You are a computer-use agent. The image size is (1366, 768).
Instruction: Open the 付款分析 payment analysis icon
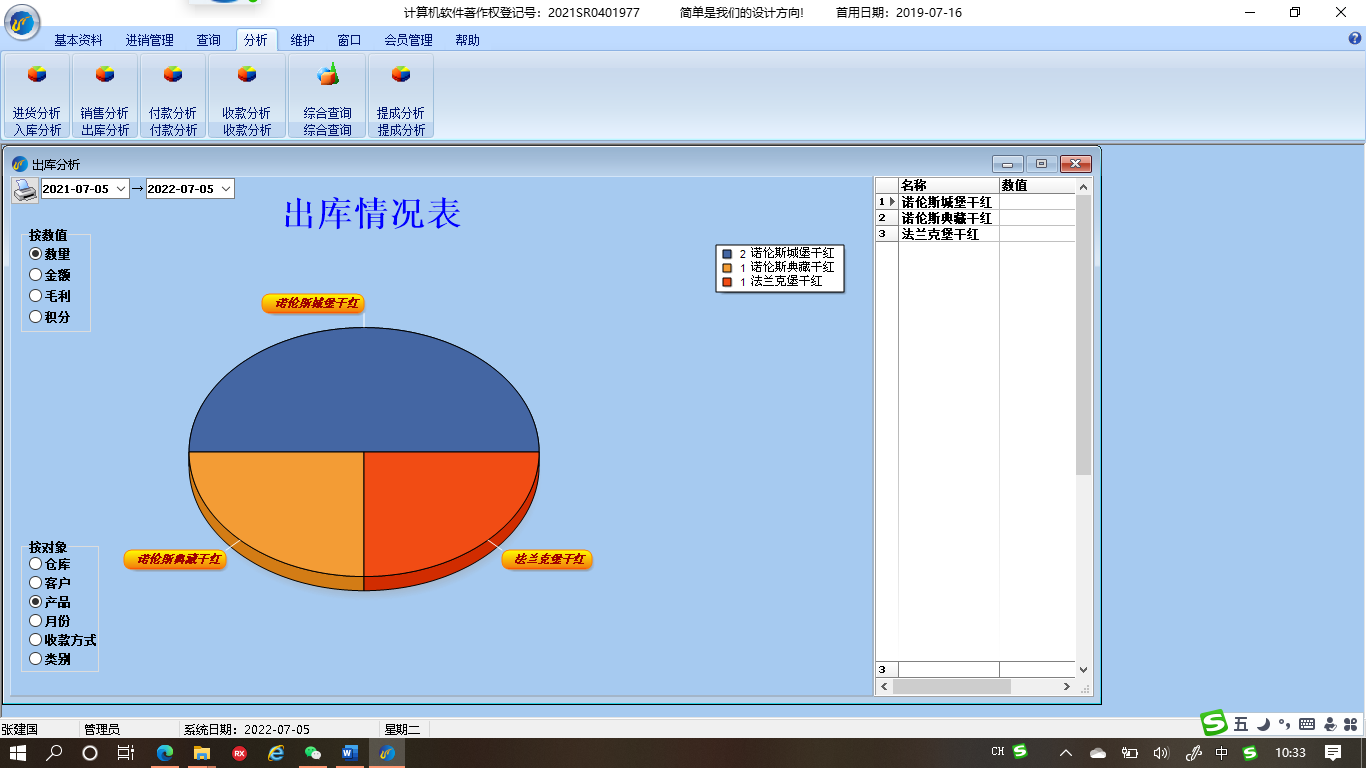173,76
